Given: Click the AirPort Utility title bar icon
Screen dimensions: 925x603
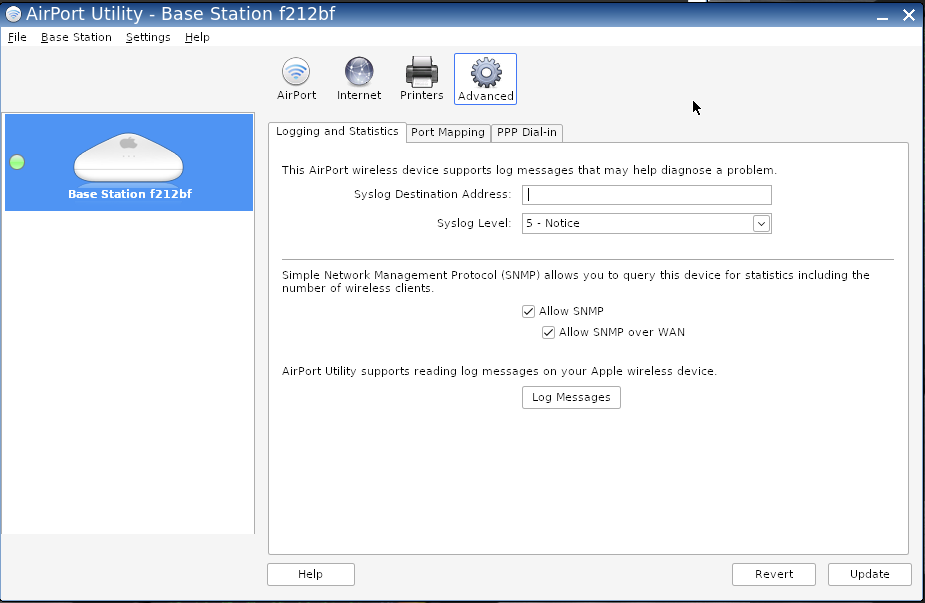Looking at the screenshot, I should [13, 14].
